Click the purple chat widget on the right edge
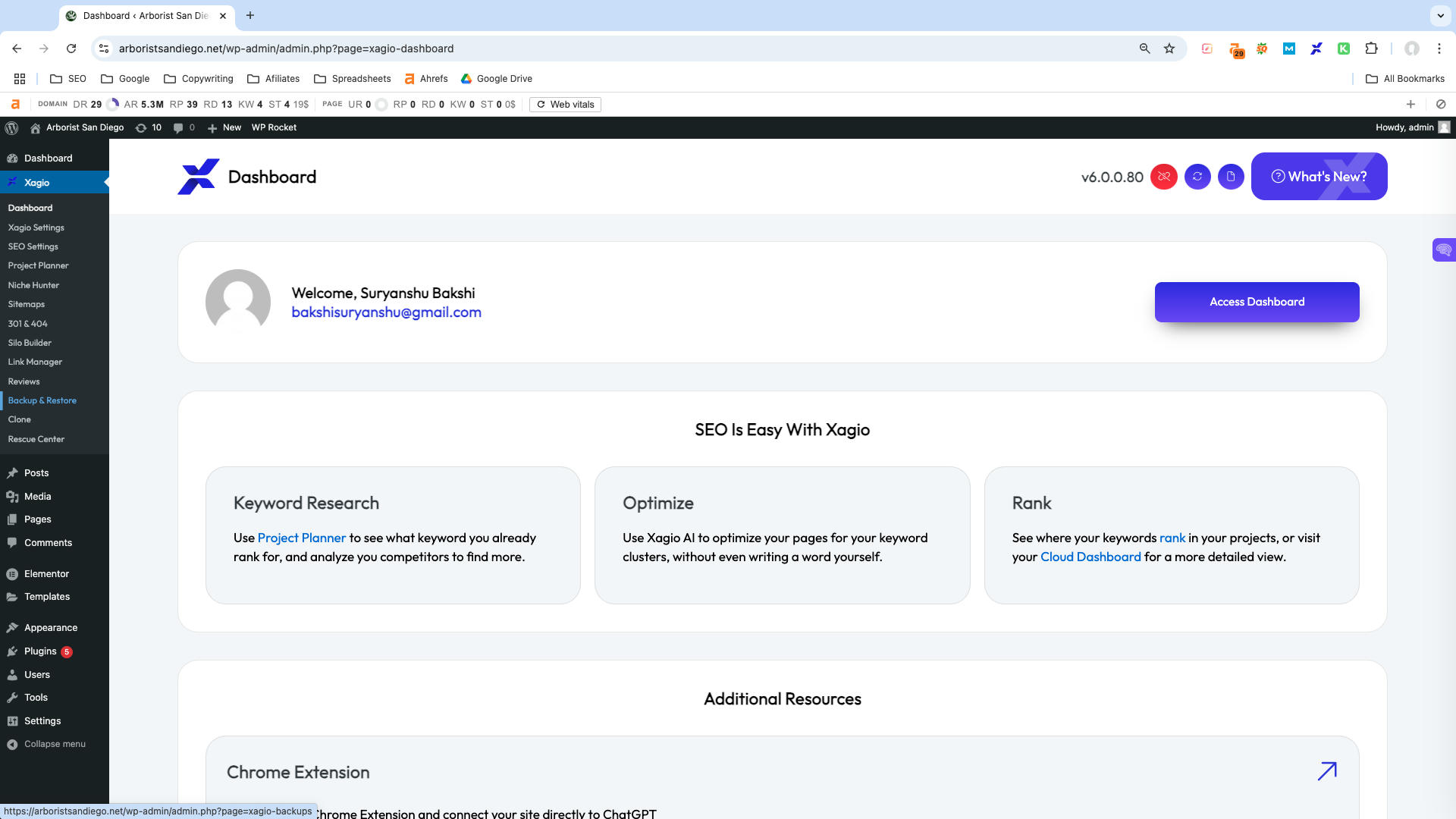The width and height of the screenshot is (1456, 819). point(1444,249)
